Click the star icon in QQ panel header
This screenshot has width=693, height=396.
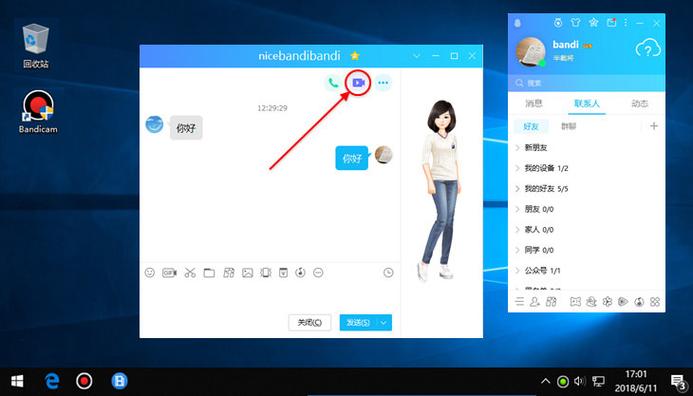(x=593, y=23)
